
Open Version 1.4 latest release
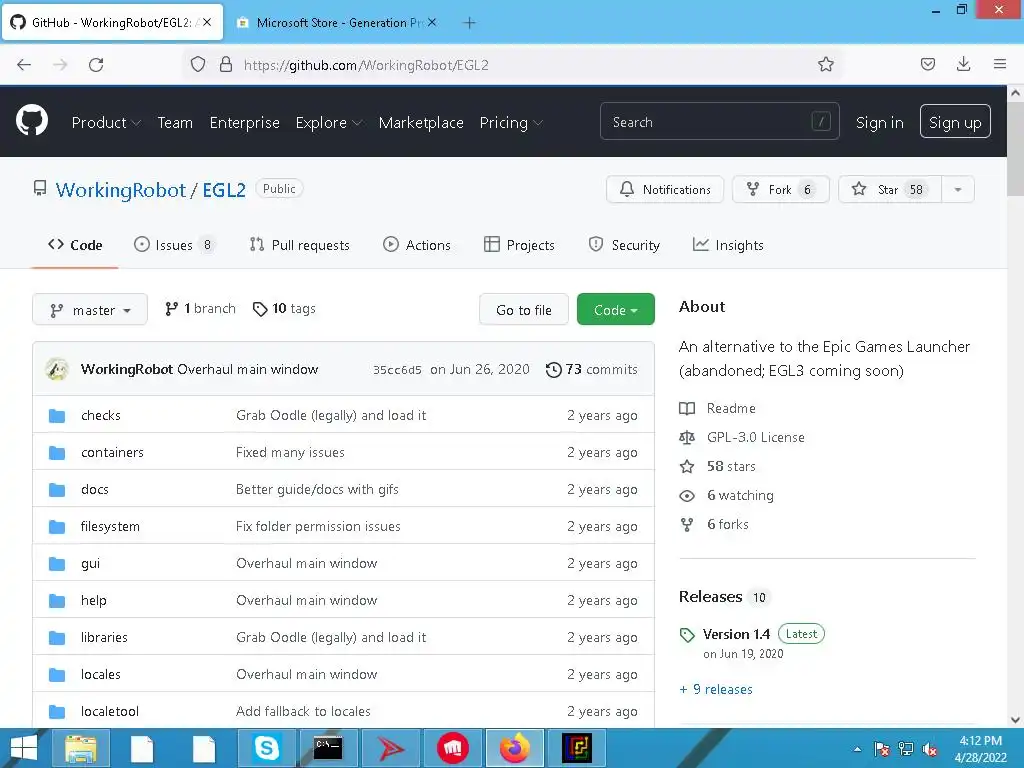coord(736,634)
